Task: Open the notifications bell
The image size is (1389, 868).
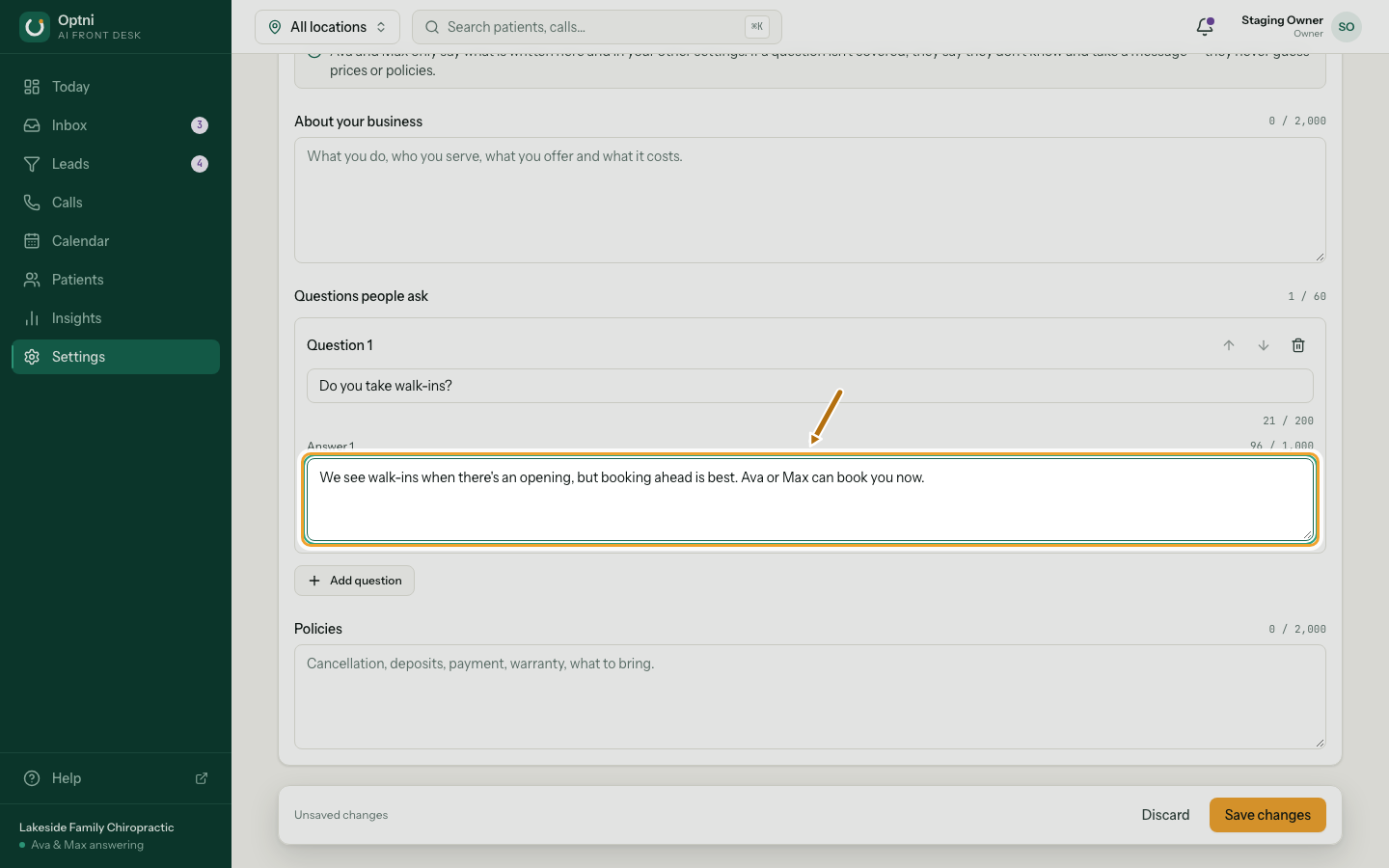Action: point(1205,27)
